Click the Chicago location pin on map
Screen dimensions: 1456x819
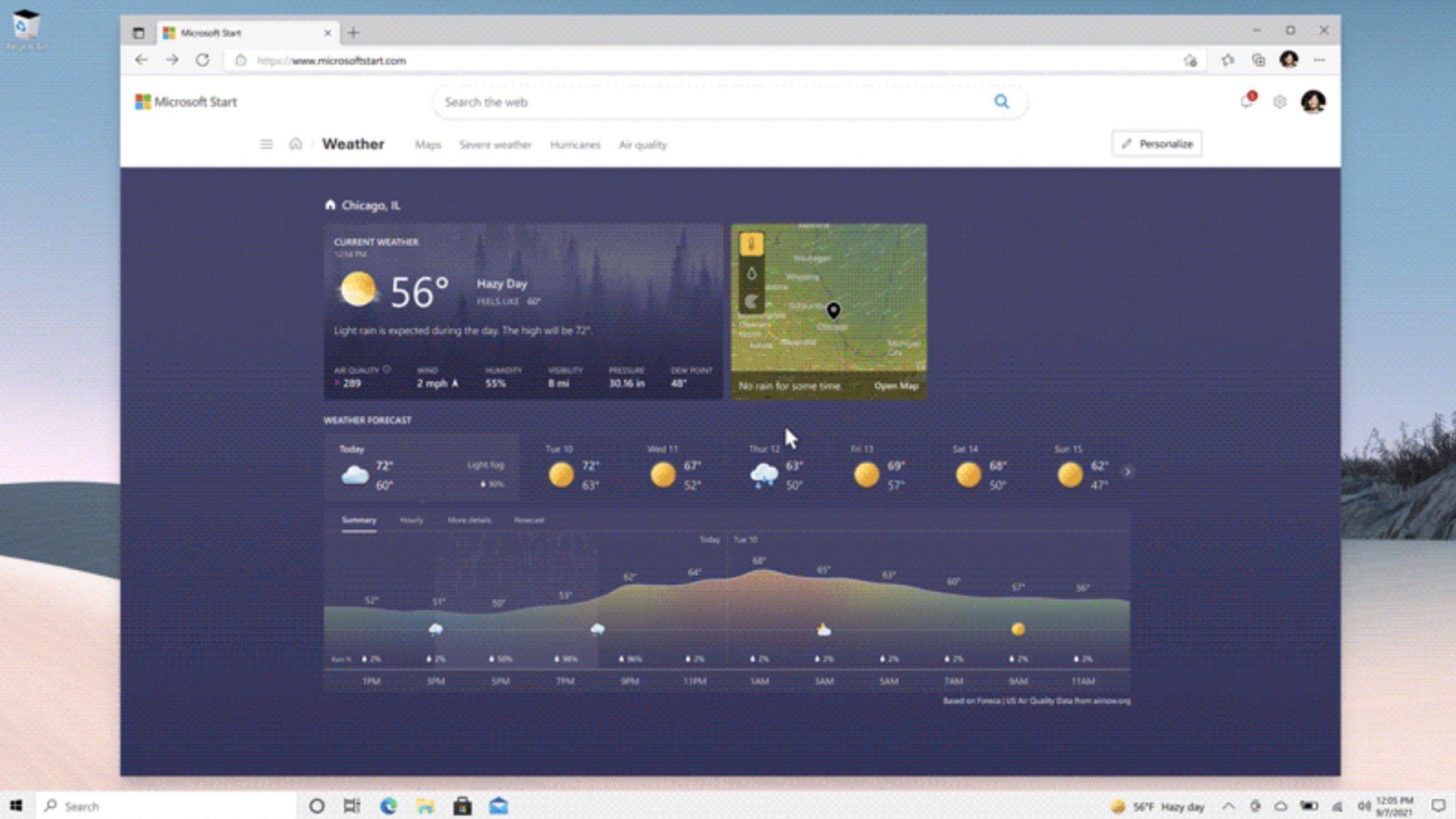pos(833,311)
